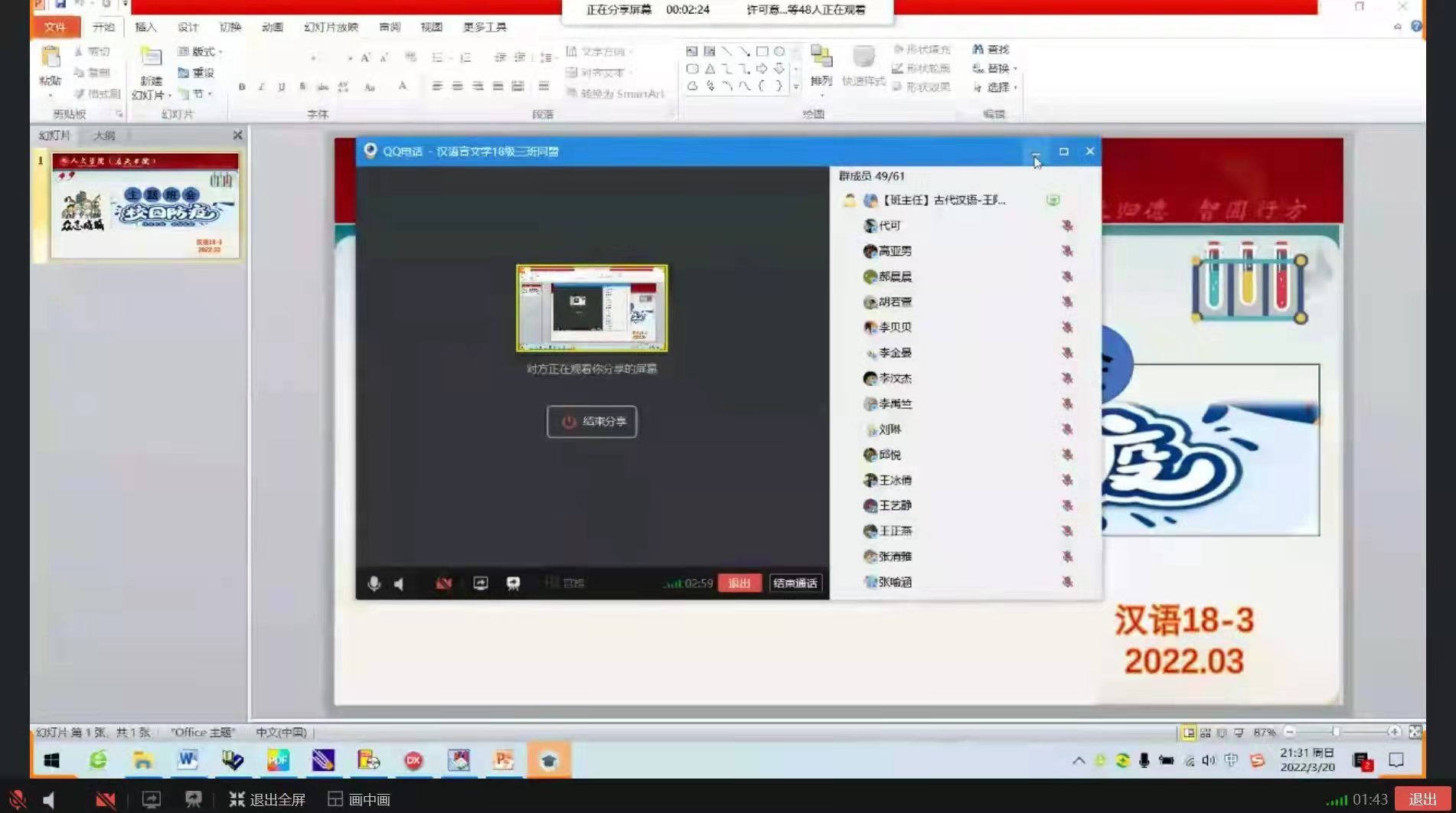
Task: Click the End Sharing (结束分享) button
Action: click(592, 422)
